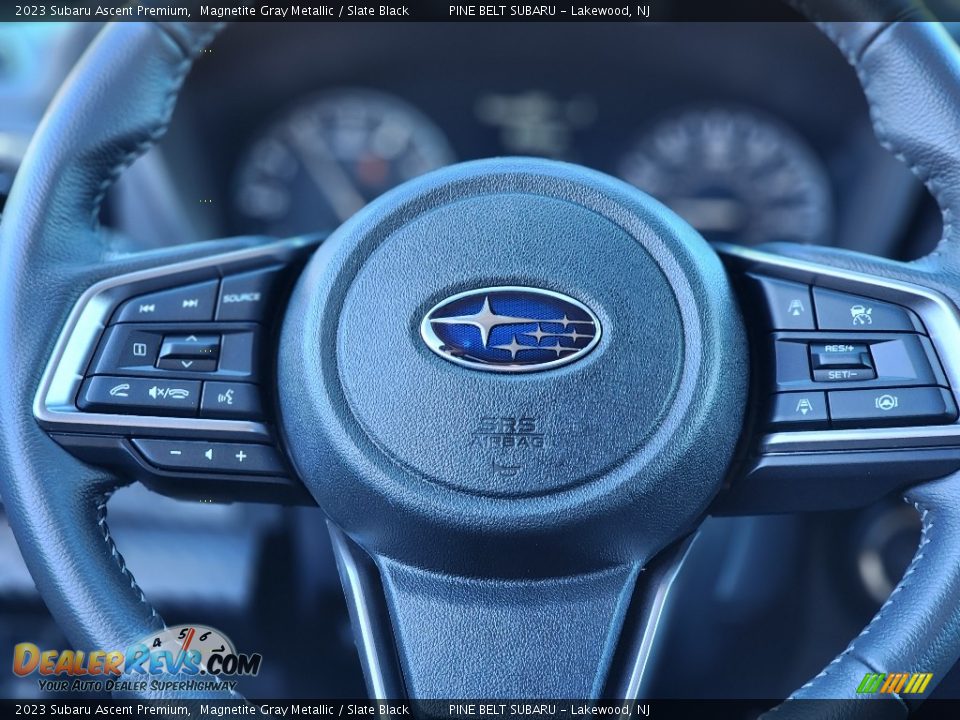Select the SRS AIRBAG embossed label
Image resolution: width=960 pixels, height=720 pixels.
[510, 432]
